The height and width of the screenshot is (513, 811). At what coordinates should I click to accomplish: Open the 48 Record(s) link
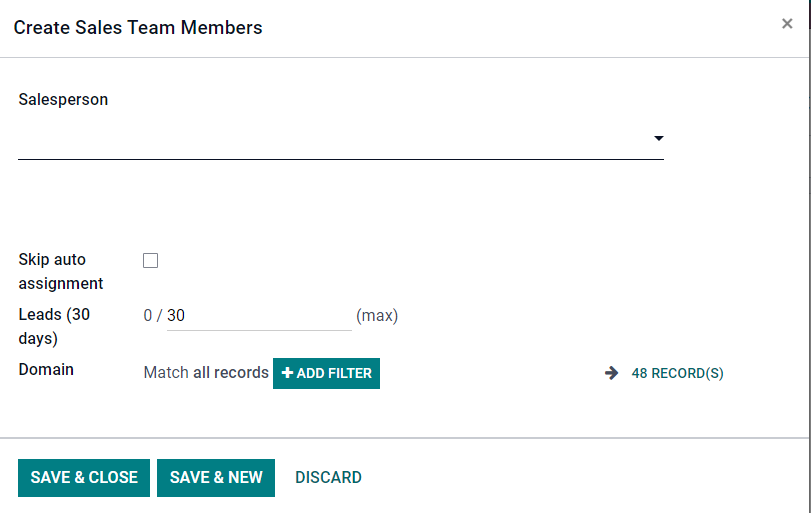pyautogui.click(x=677, y=373)
